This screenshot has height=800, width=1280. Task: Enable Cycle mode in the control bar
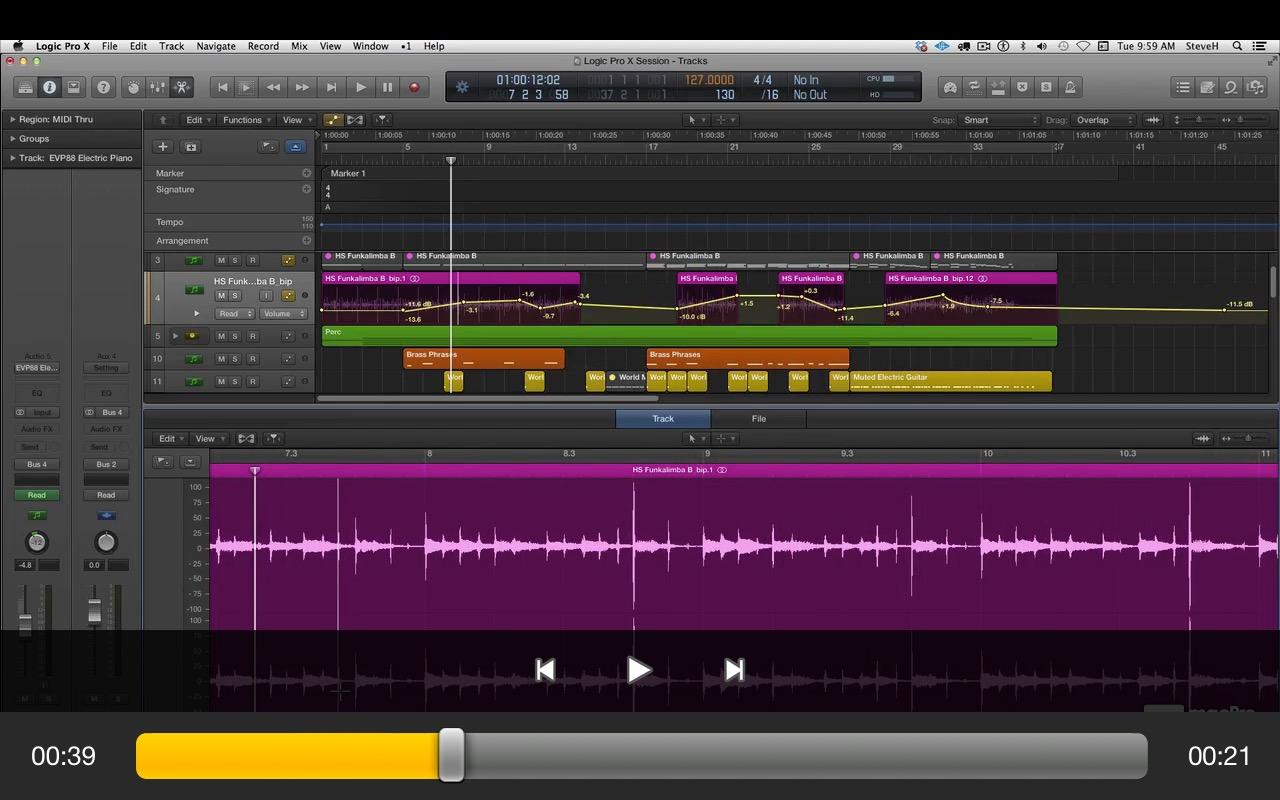click(x=973, y=87)
